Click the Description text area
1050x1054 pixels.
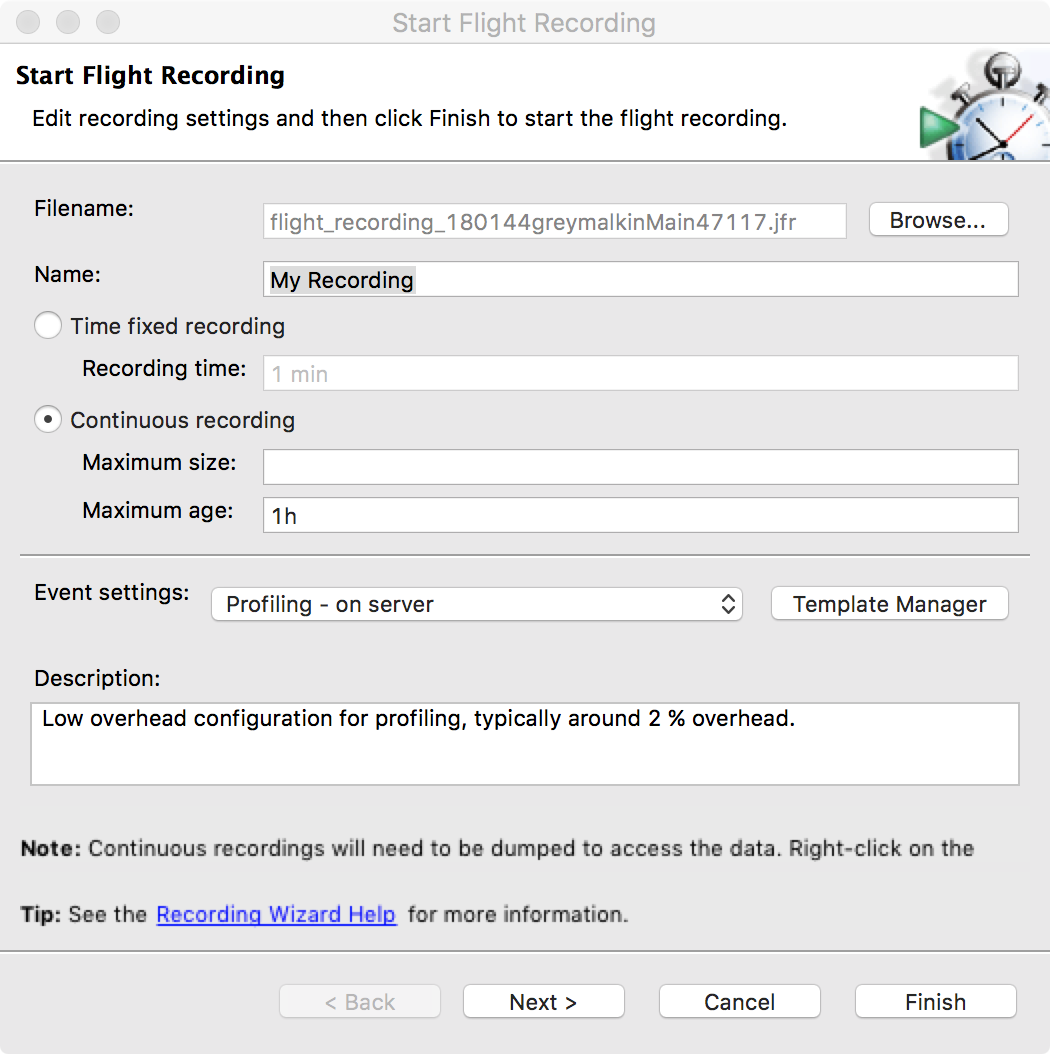point(525,744)
